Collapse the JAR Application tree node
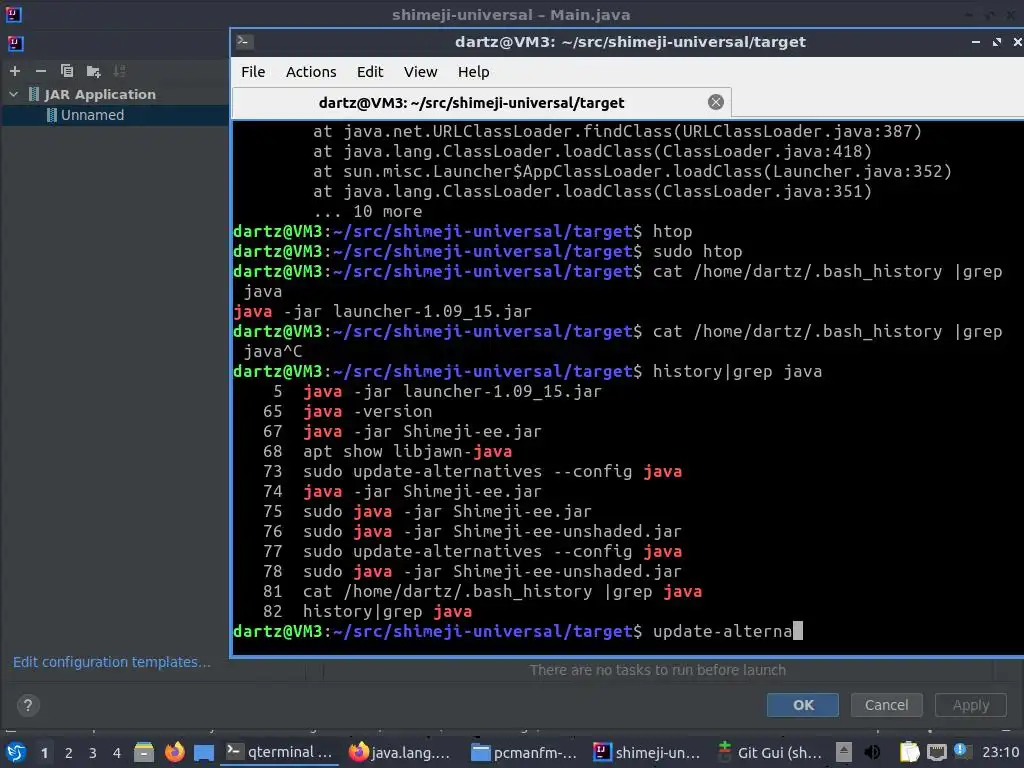Image resolution: width=1024 pixels, height=768 pixels. click(14, 94)
